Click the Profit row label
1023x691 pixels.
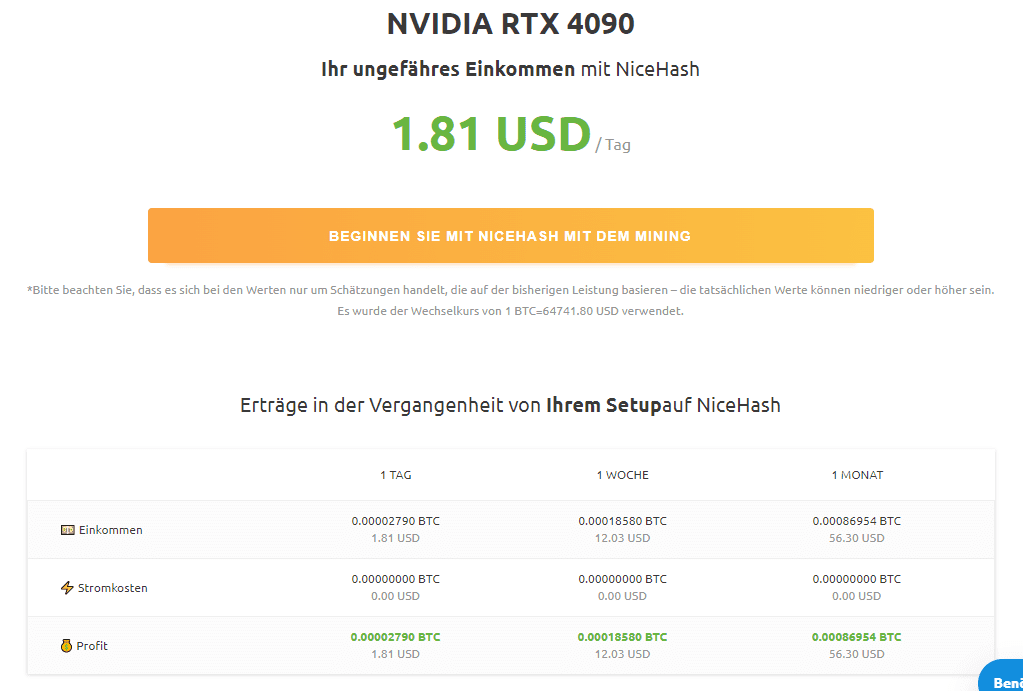[x=92, y=646]
